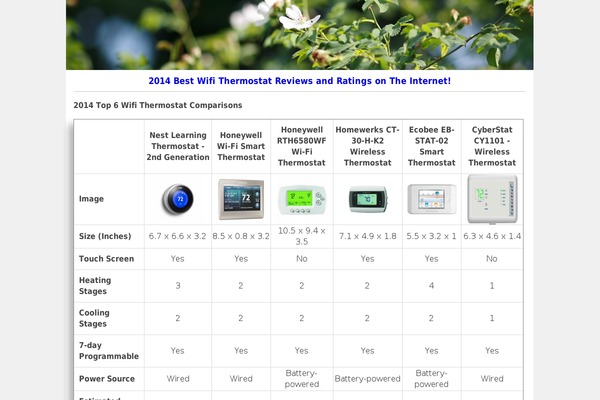Click 'CyberStat CY1101 - Wireless Thermostat' header

[492, 146]
